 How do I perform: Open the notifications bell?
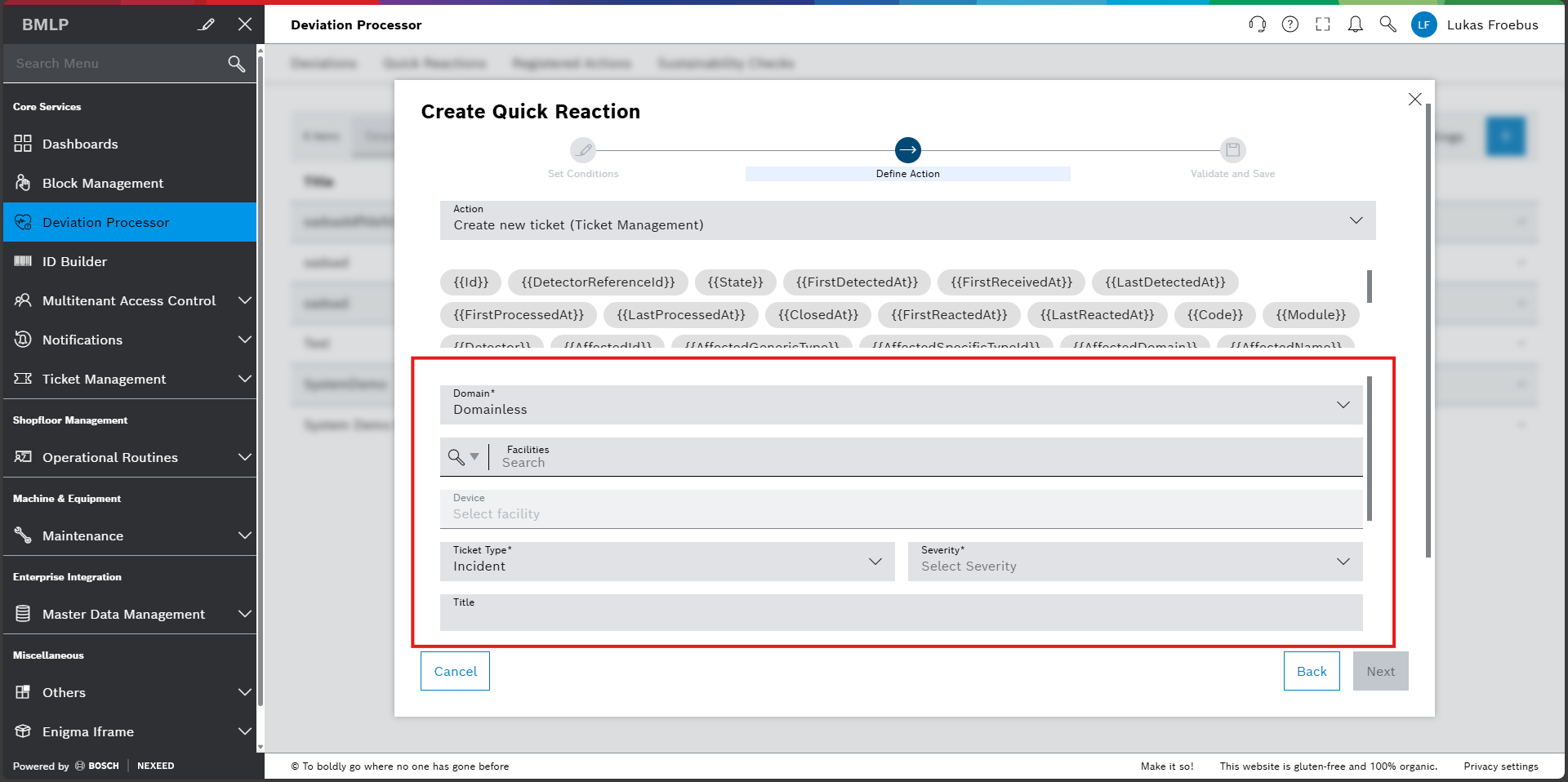pos(1355,24)
